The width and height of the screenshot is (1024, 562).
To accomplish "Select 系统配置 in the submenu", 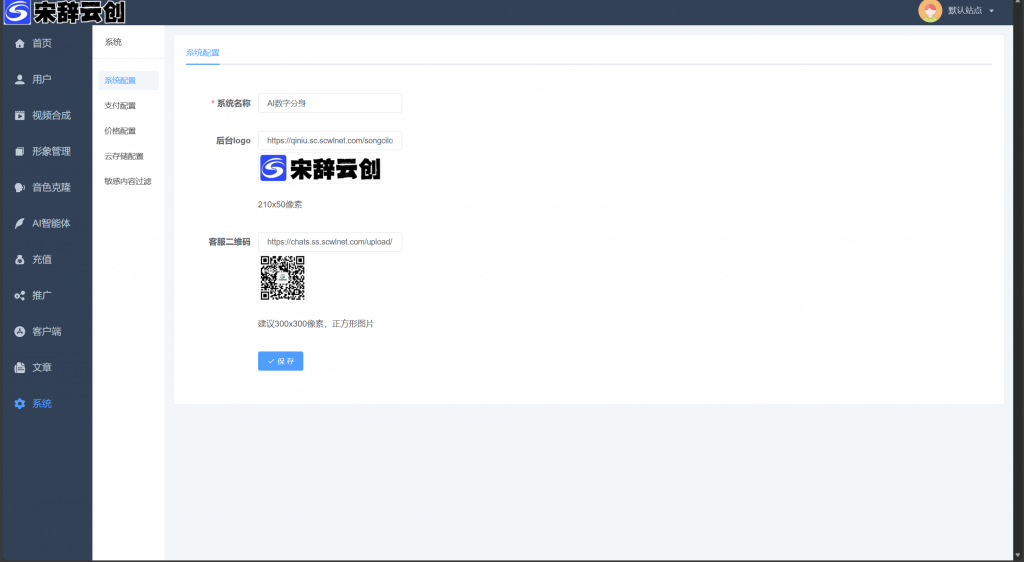I will coord(128,80).
